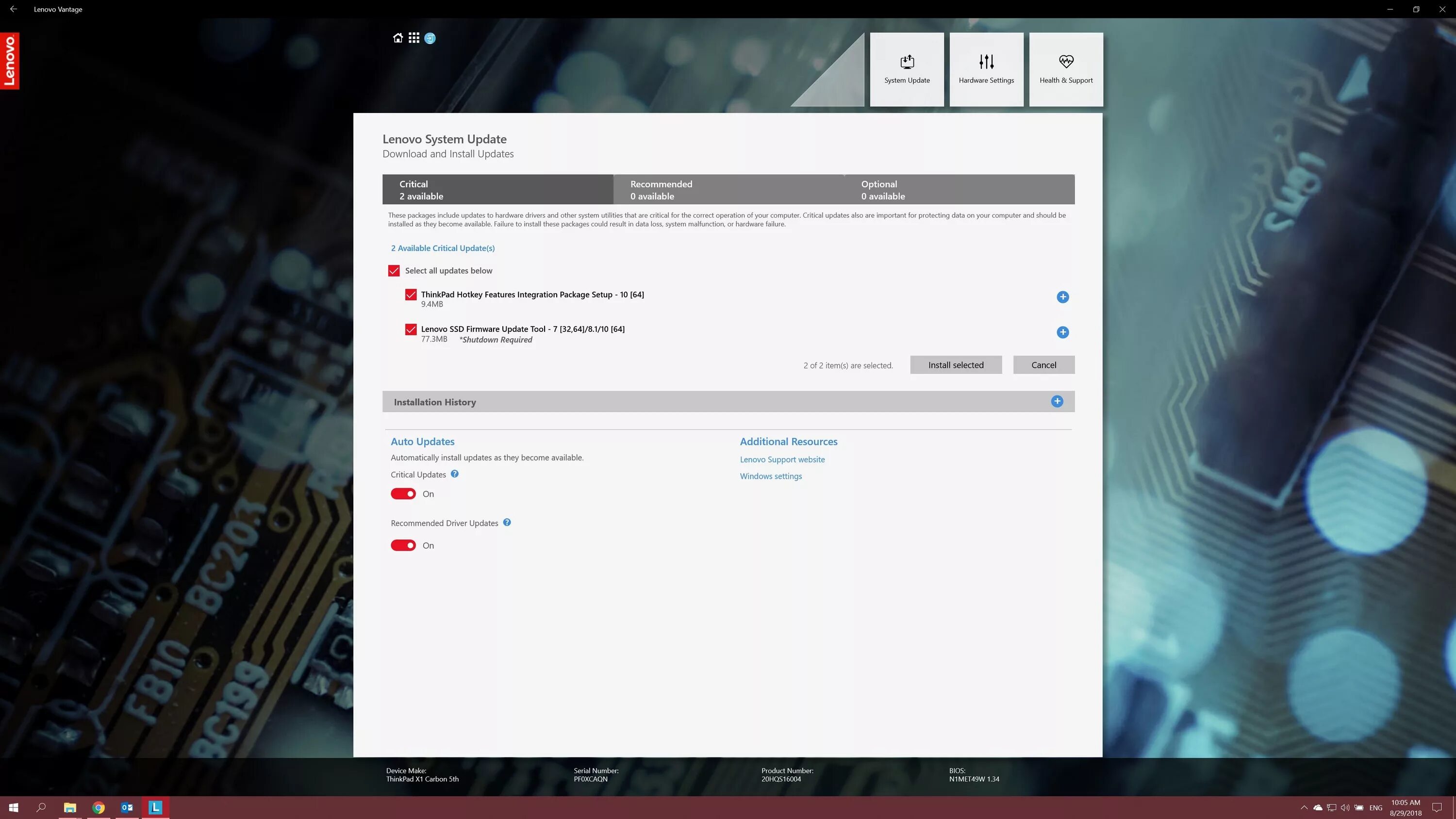The image size is (1456, 819).
Task: Switch to the Critical updates tab
Action: click(498, 189)
